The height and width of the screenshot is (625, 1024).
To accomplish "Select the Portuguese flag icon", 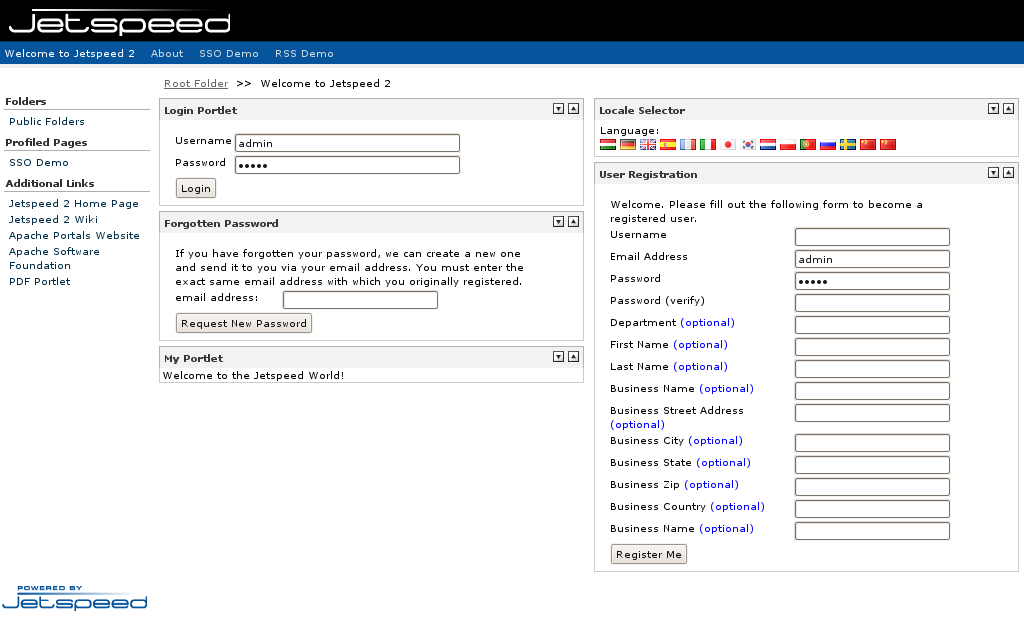I will 808,144.
